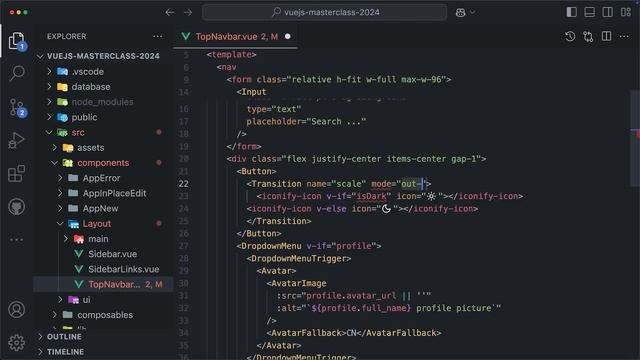Viewport: 640px width, 360px height.
Task: Split the editor to the right
Action: [607, 36]
